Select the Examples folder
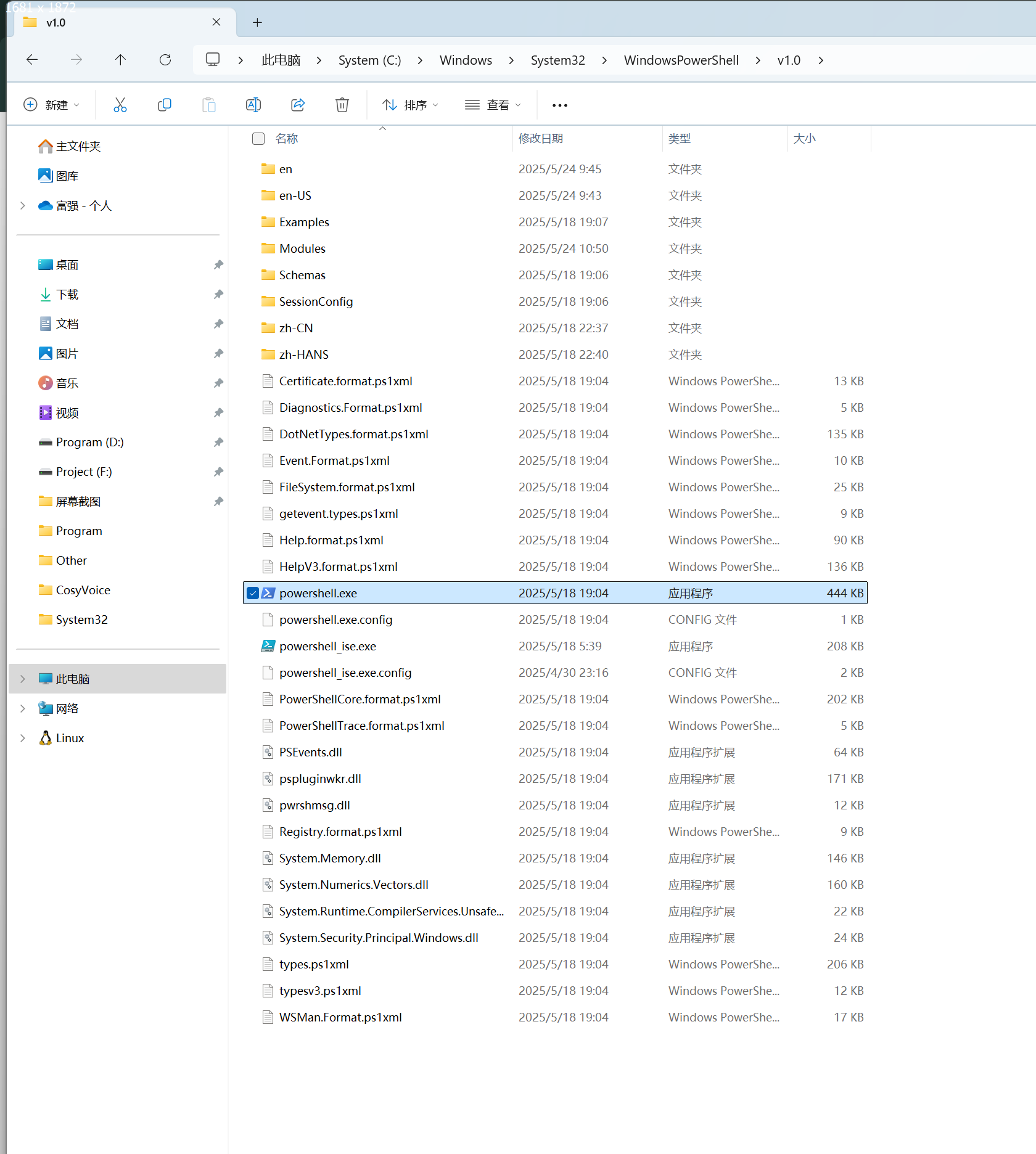Screen dimensions: 1036x1154 point(555,222)
